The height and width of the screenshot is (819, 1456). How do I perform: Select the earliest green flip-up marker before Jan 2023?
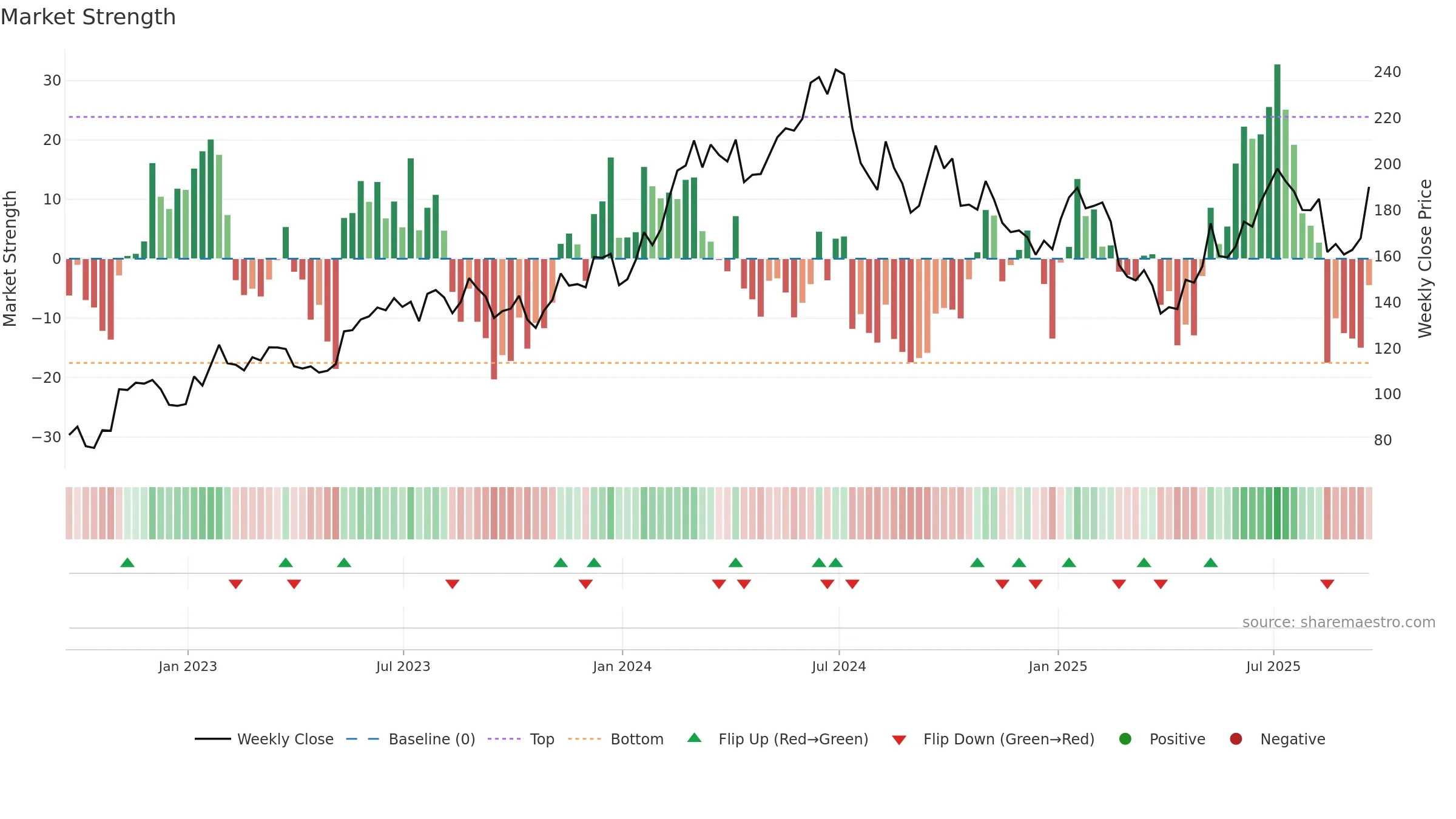127,562
